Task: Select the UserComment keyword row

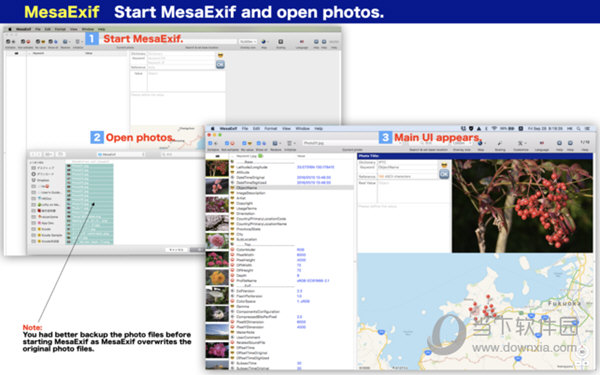Action: tap(291, 338)
